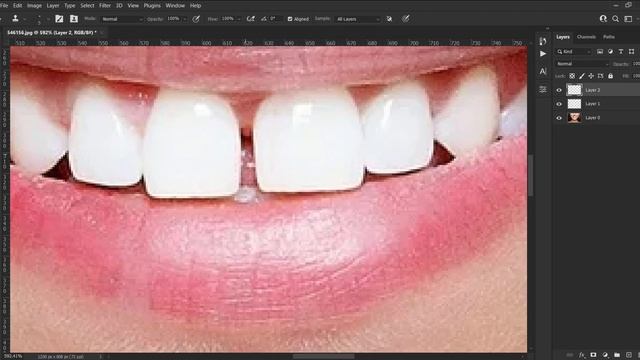Open the View menu
The image size is (640, 360).
click(133, 6)
